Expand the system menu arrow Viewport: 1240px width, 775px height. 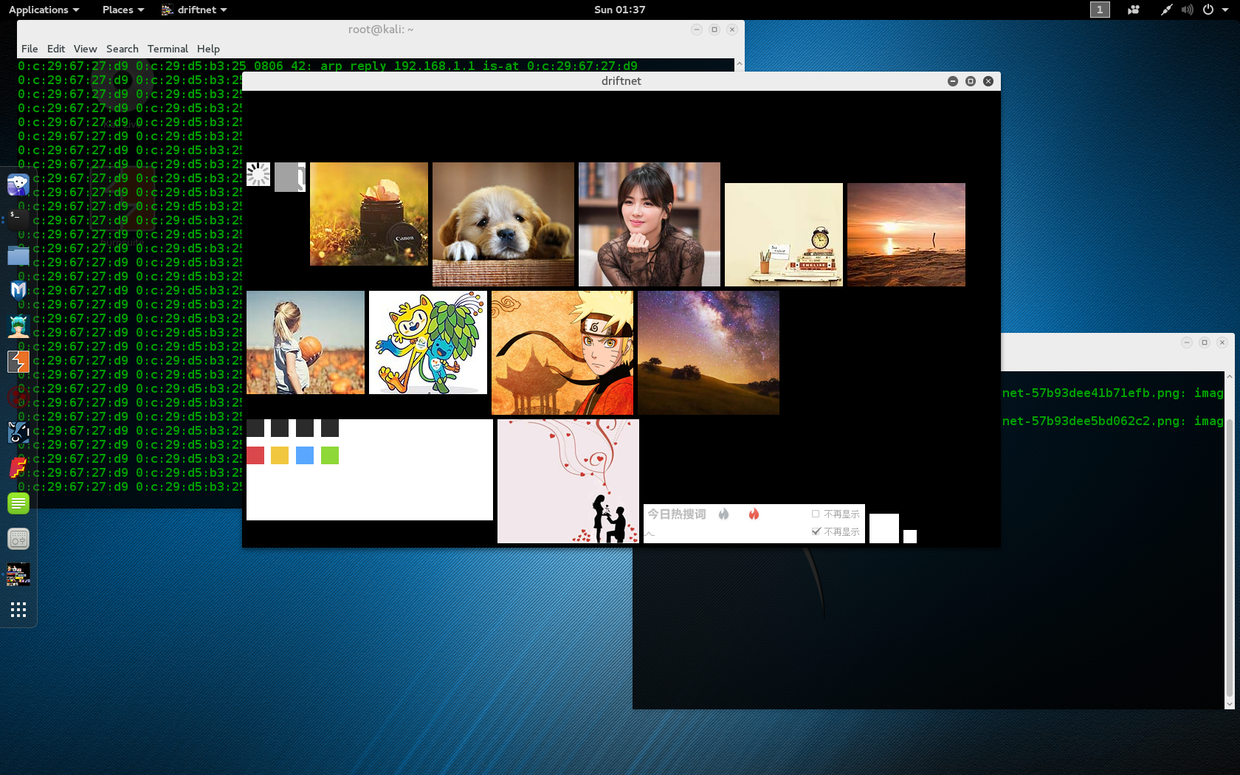1225,10
